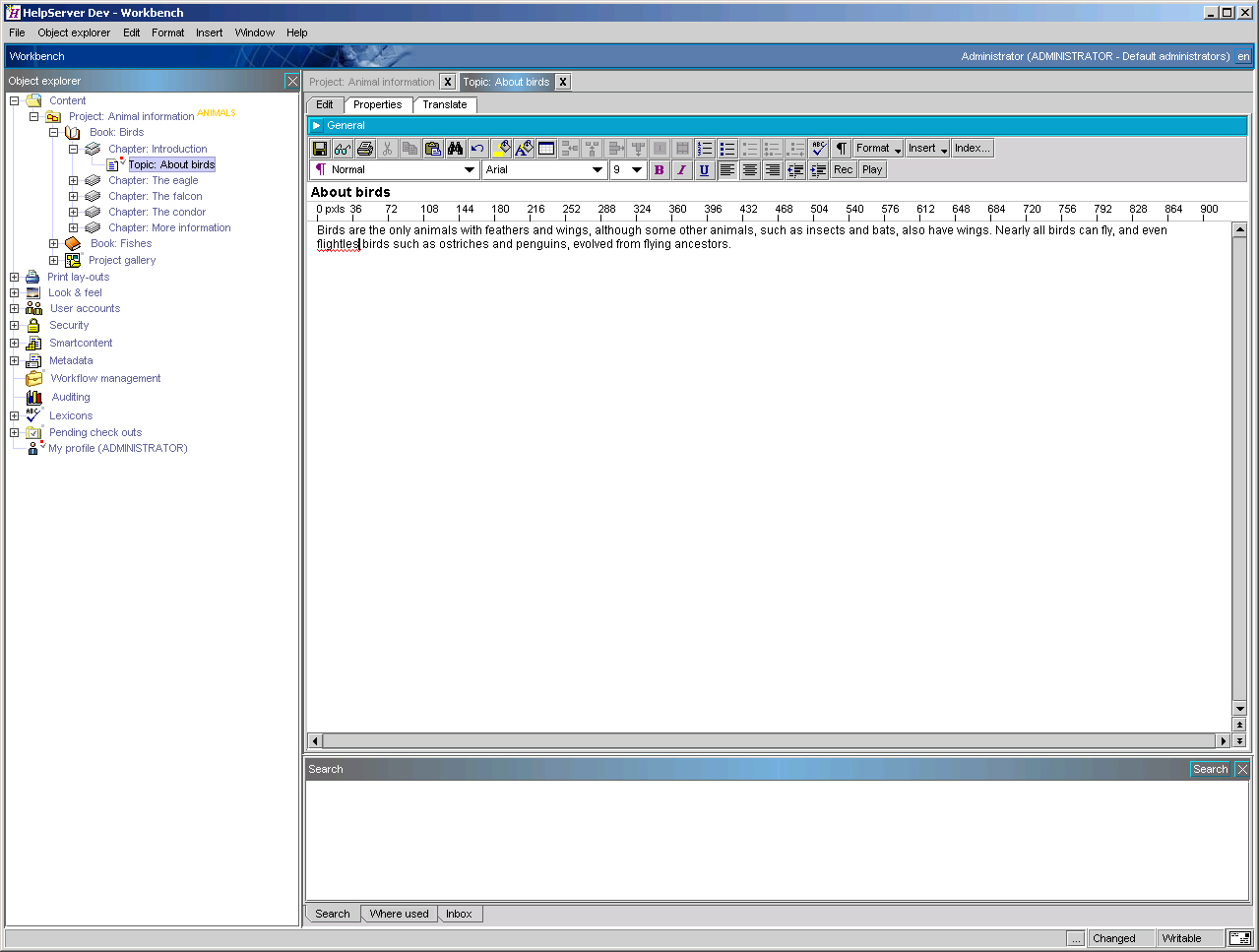Undo the last edit with the arrow icon
Image resolution: width=1259 pixels, height=952 pixels.
478,149
